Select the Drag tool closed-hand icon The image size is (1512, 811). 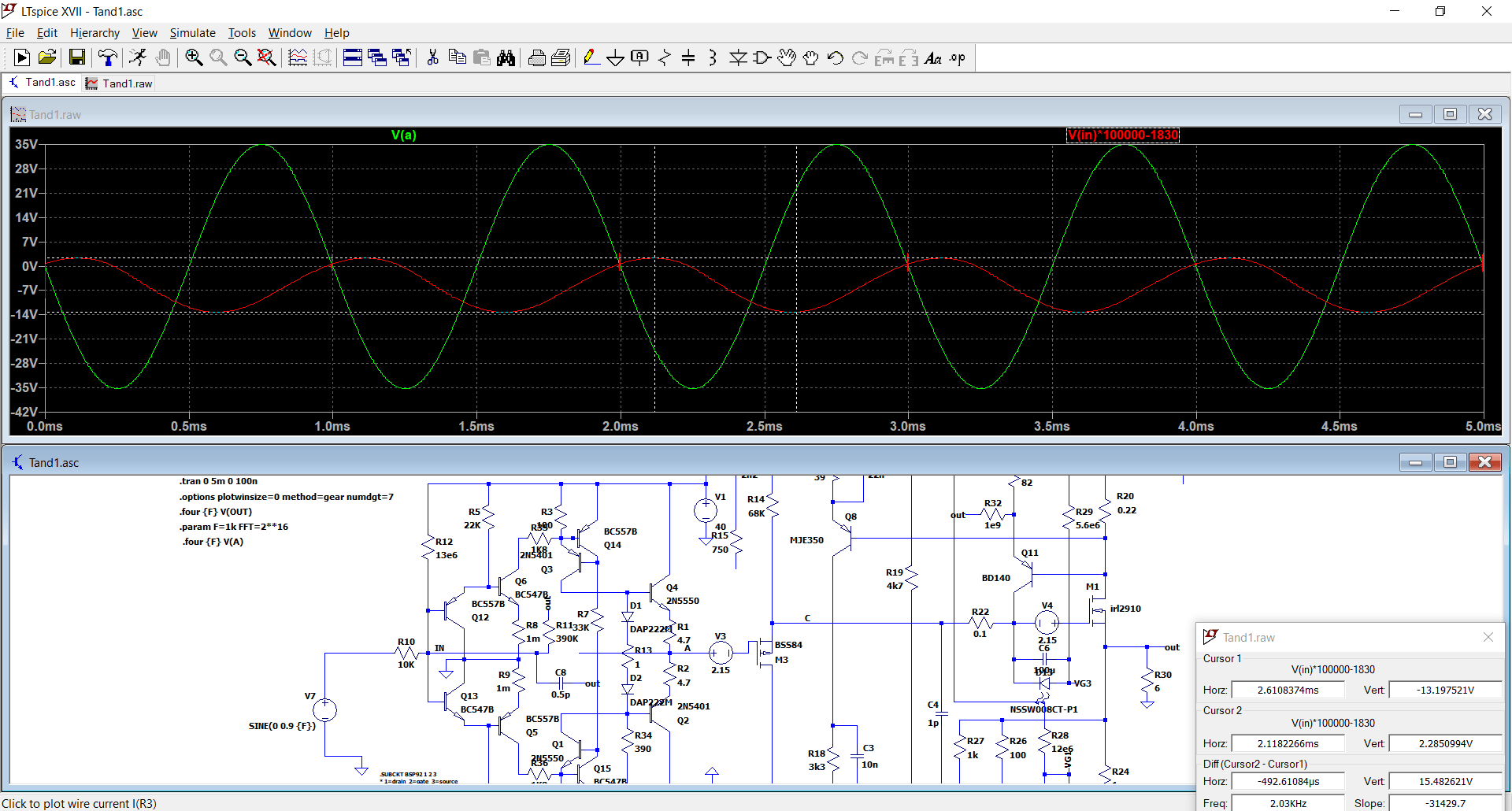811,57
